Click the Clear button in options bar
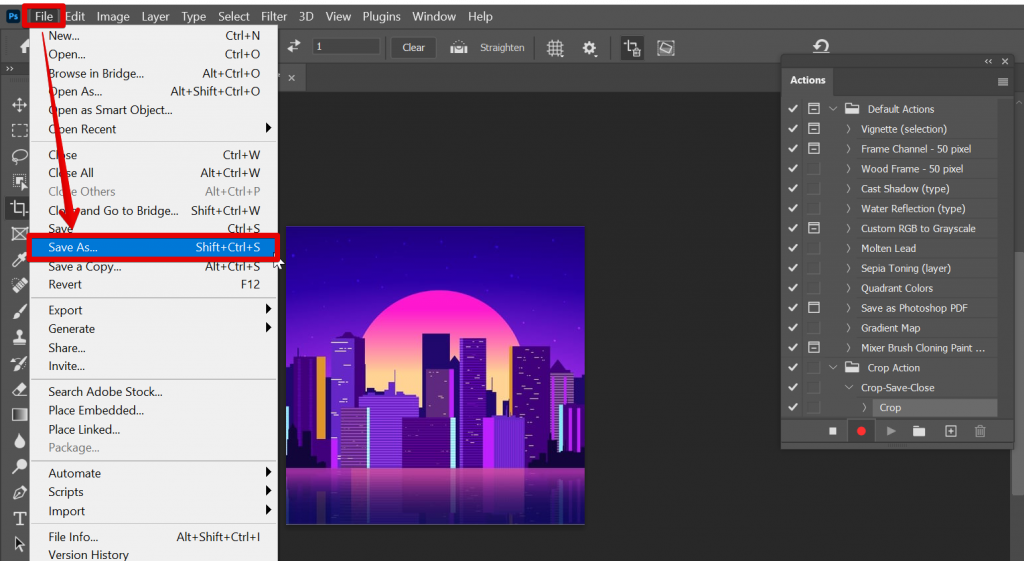The image size is (1024, 561). tap(413, 47)
